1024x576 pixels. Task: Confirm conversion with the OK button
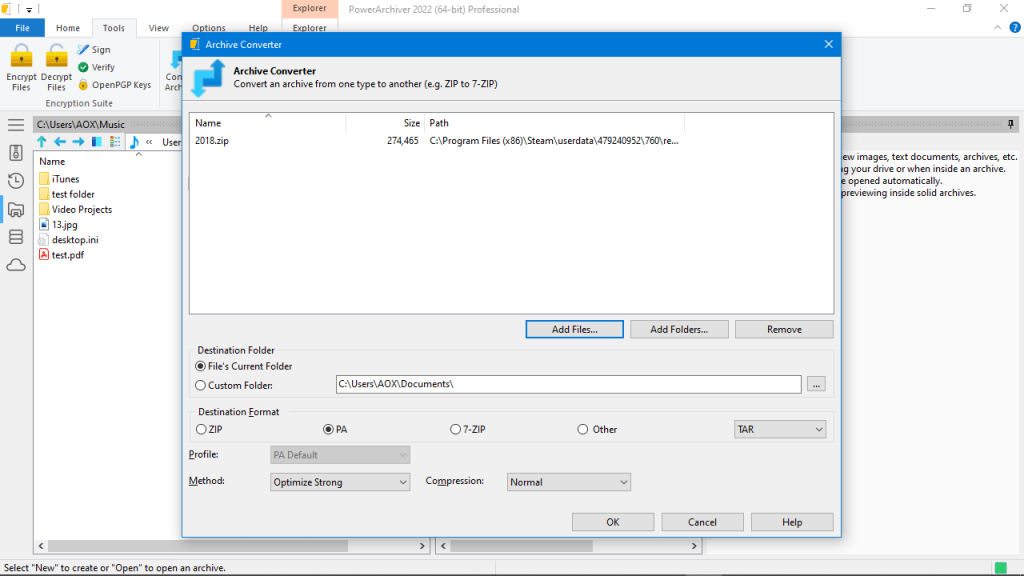pyautogui.click(x=613, y=522)
